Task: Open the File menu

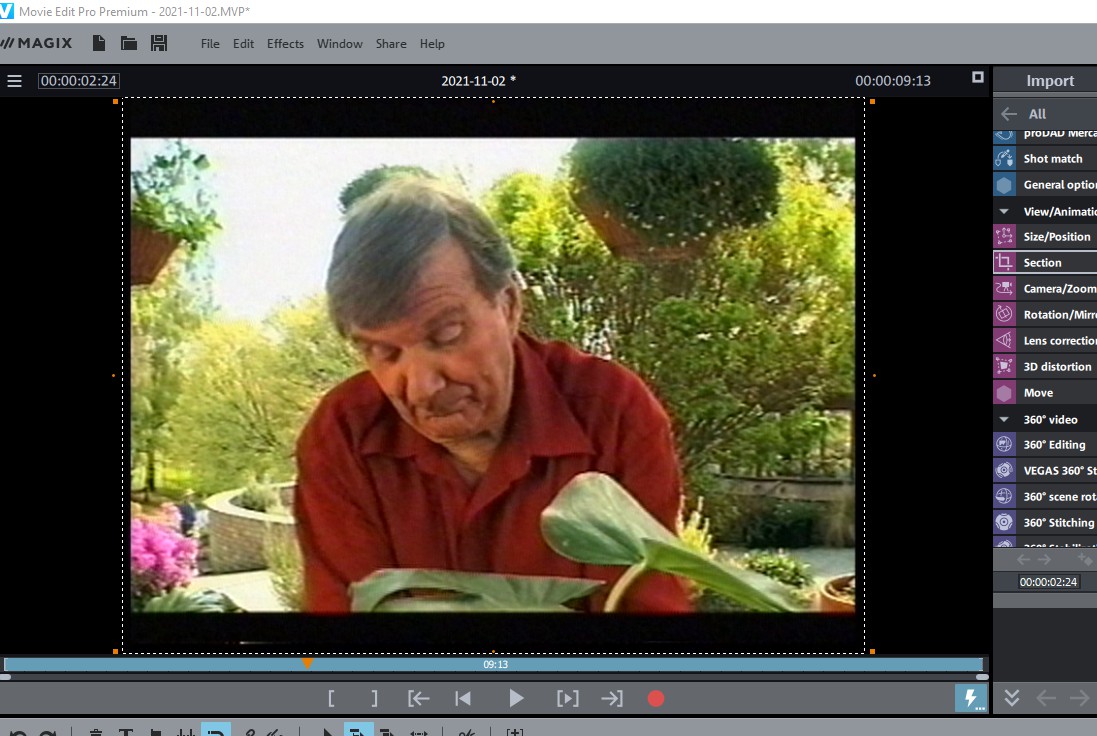Action: pos(210,43)
